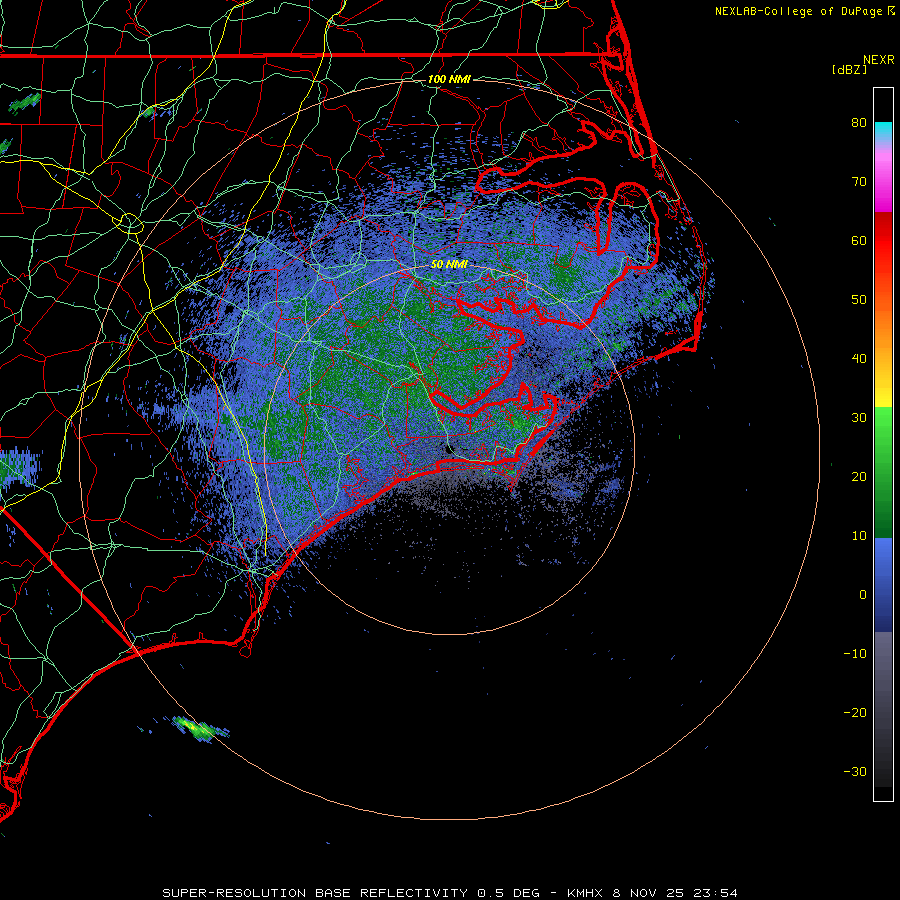
Task: Click the -10 dBZ scale value
Action: pyautogui.click(x=855, y=654)
